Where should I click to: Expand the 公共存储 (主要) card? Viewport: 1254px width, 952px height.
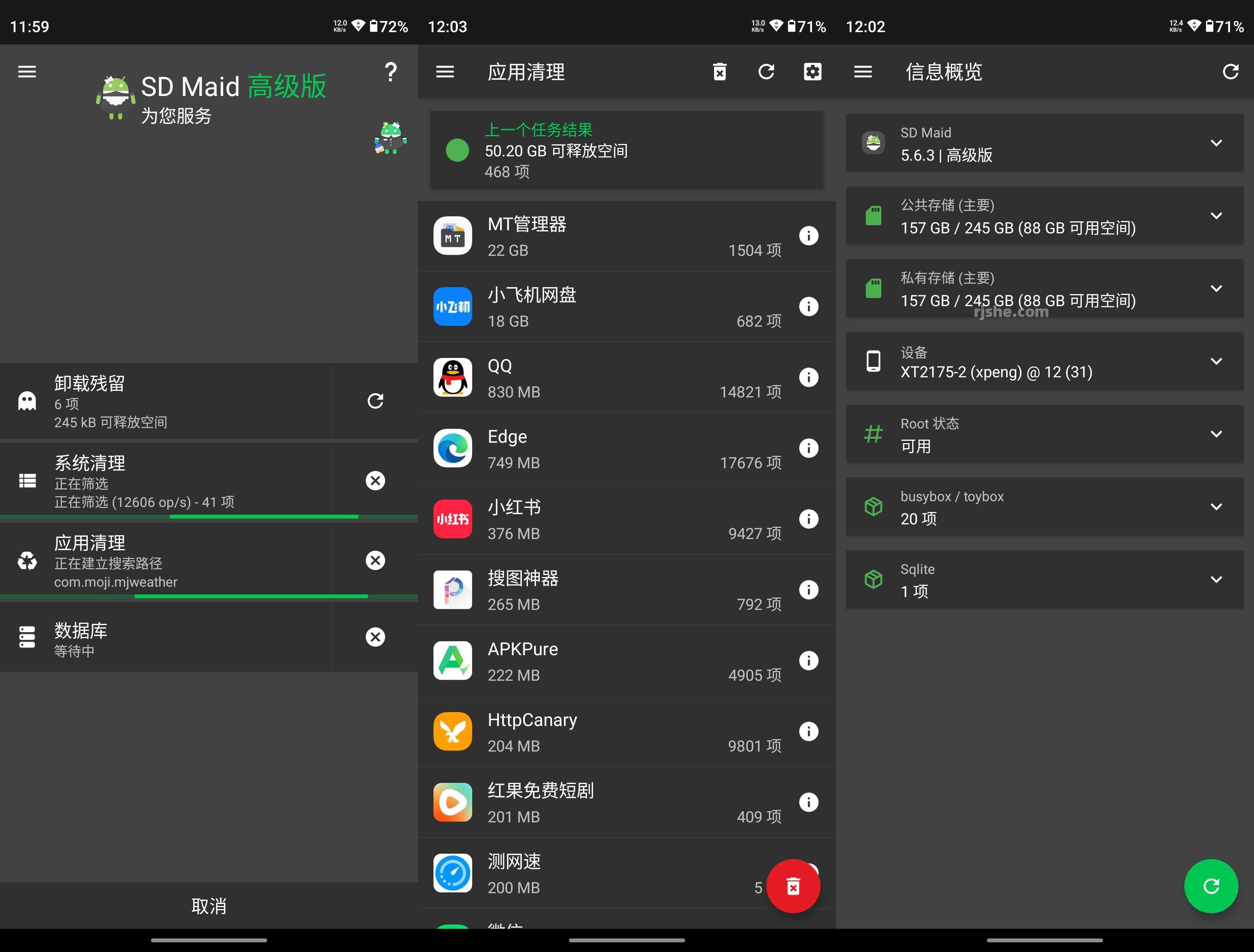click(1044, 216)
